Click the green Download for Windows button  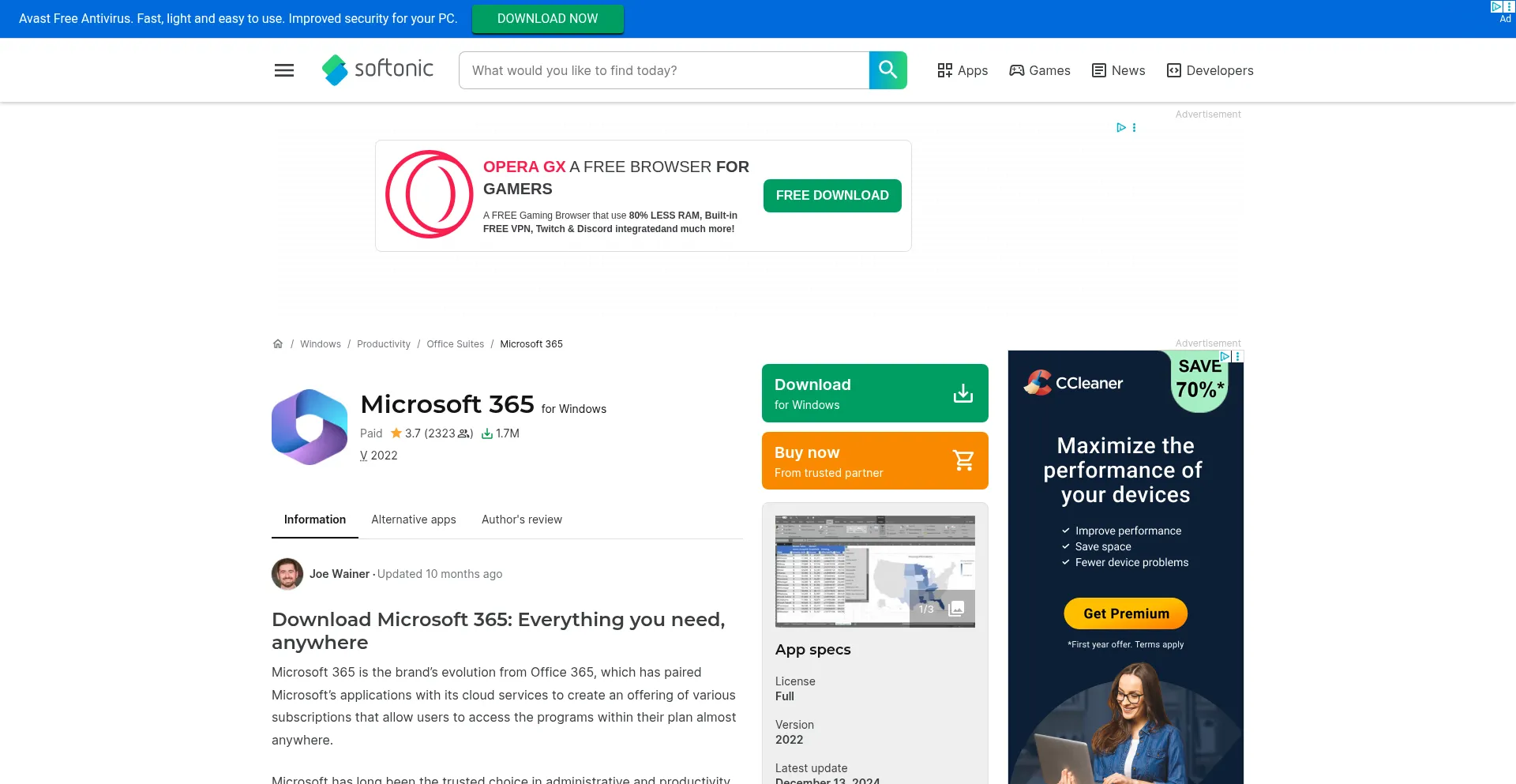875,393
